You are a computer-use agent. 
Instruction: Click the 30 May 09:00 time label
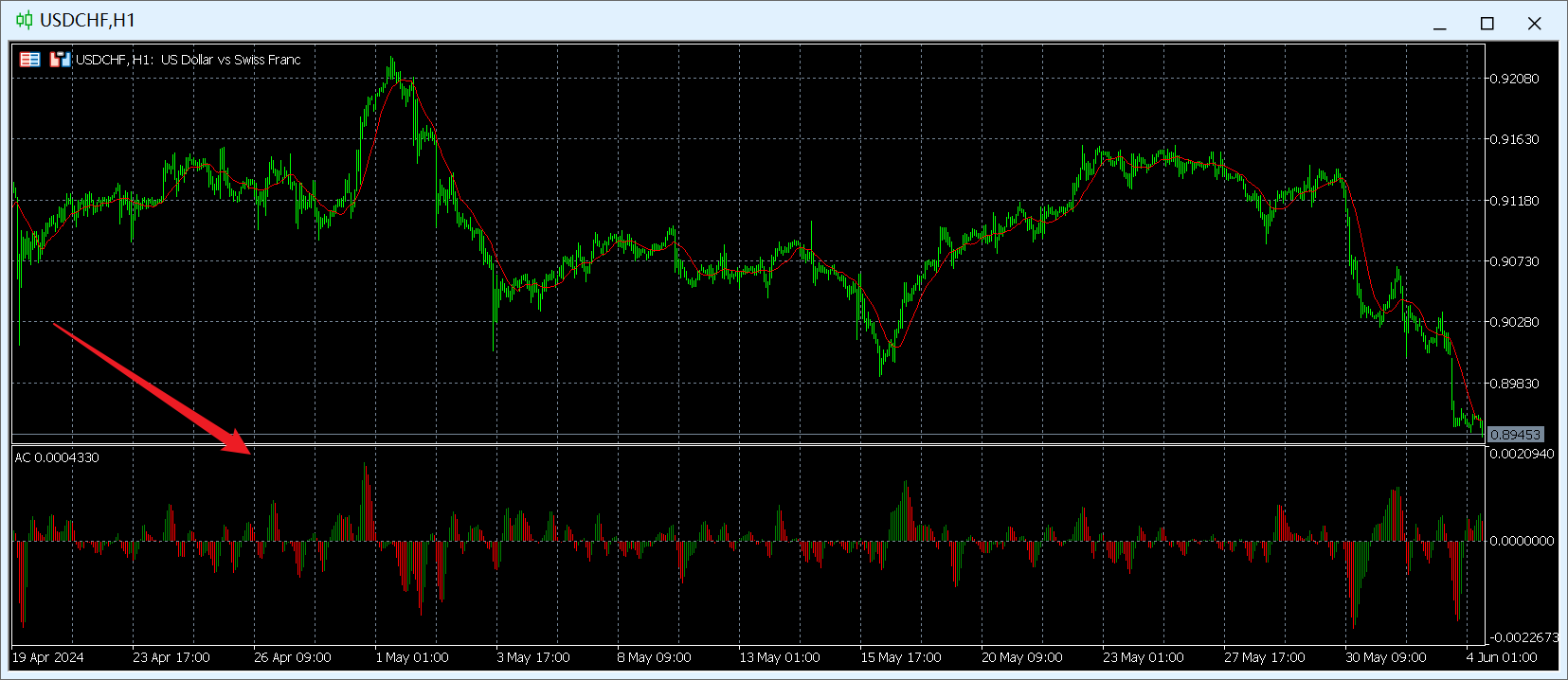tap(1385, 657)
